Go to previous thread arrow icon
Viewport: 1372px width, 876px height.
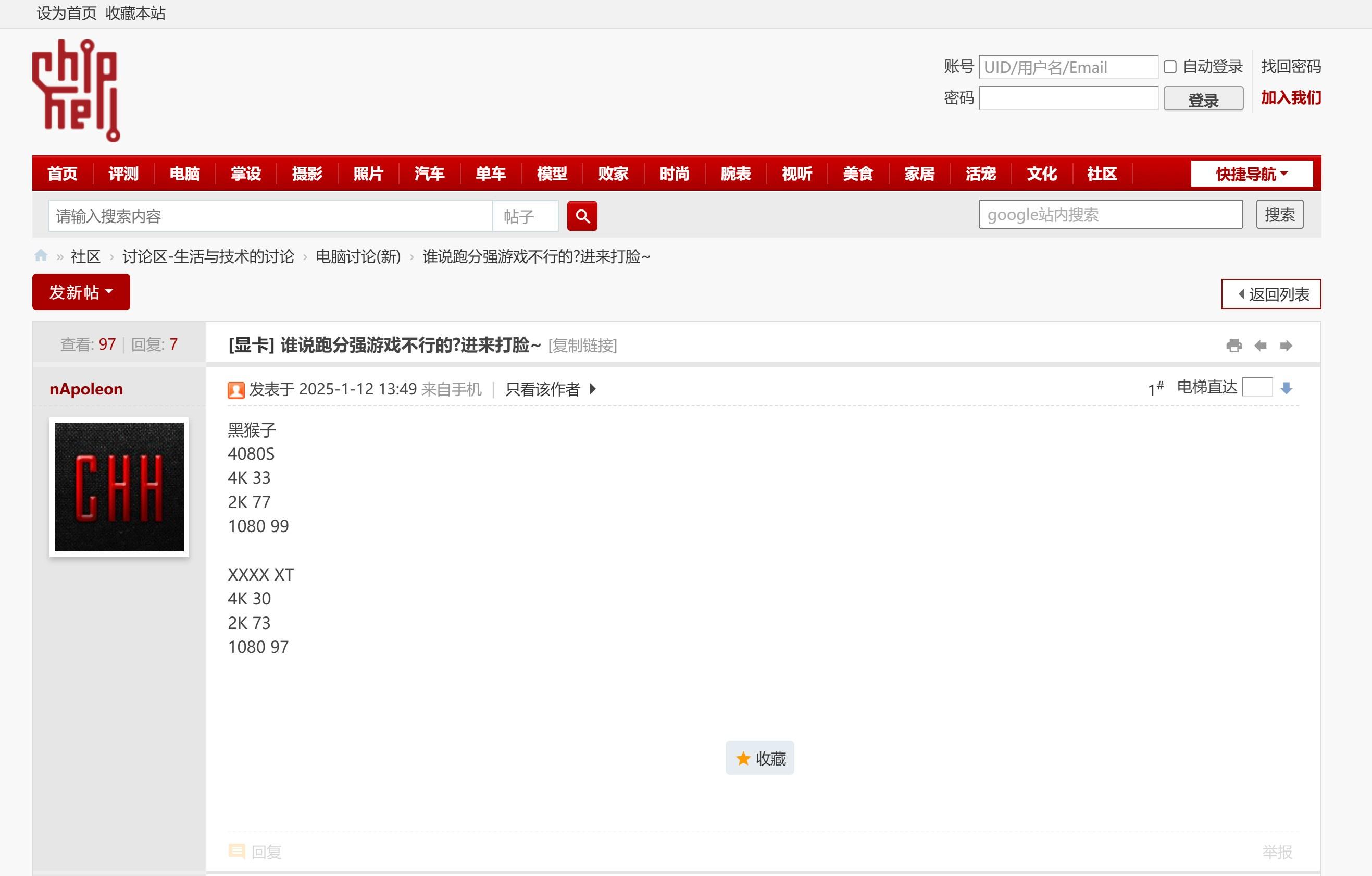(x=1261, y=346)
